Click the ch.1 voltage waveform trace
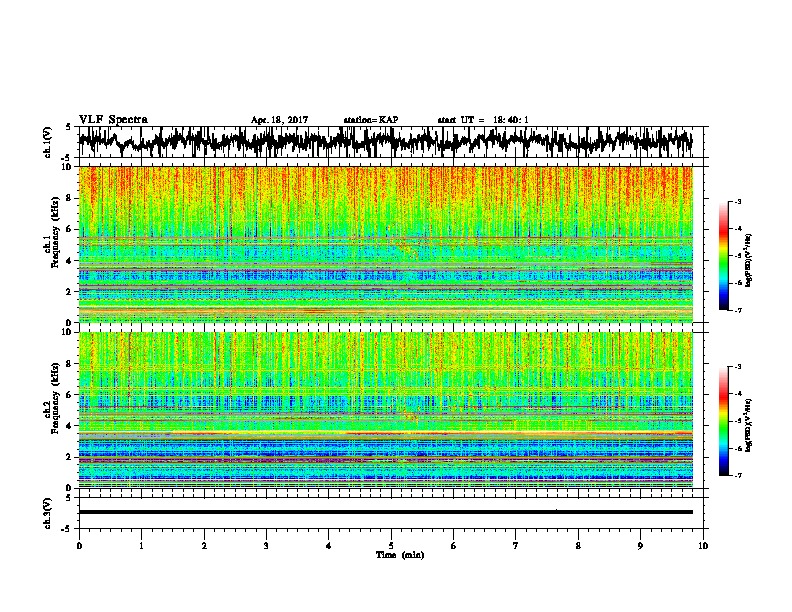 pos(385,141)
